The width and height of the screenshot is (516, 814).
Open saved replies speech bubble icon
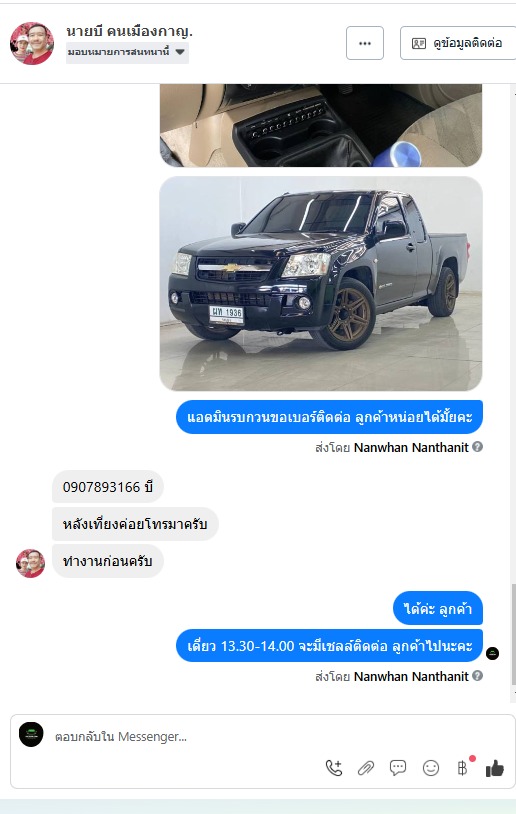(398, 767)
